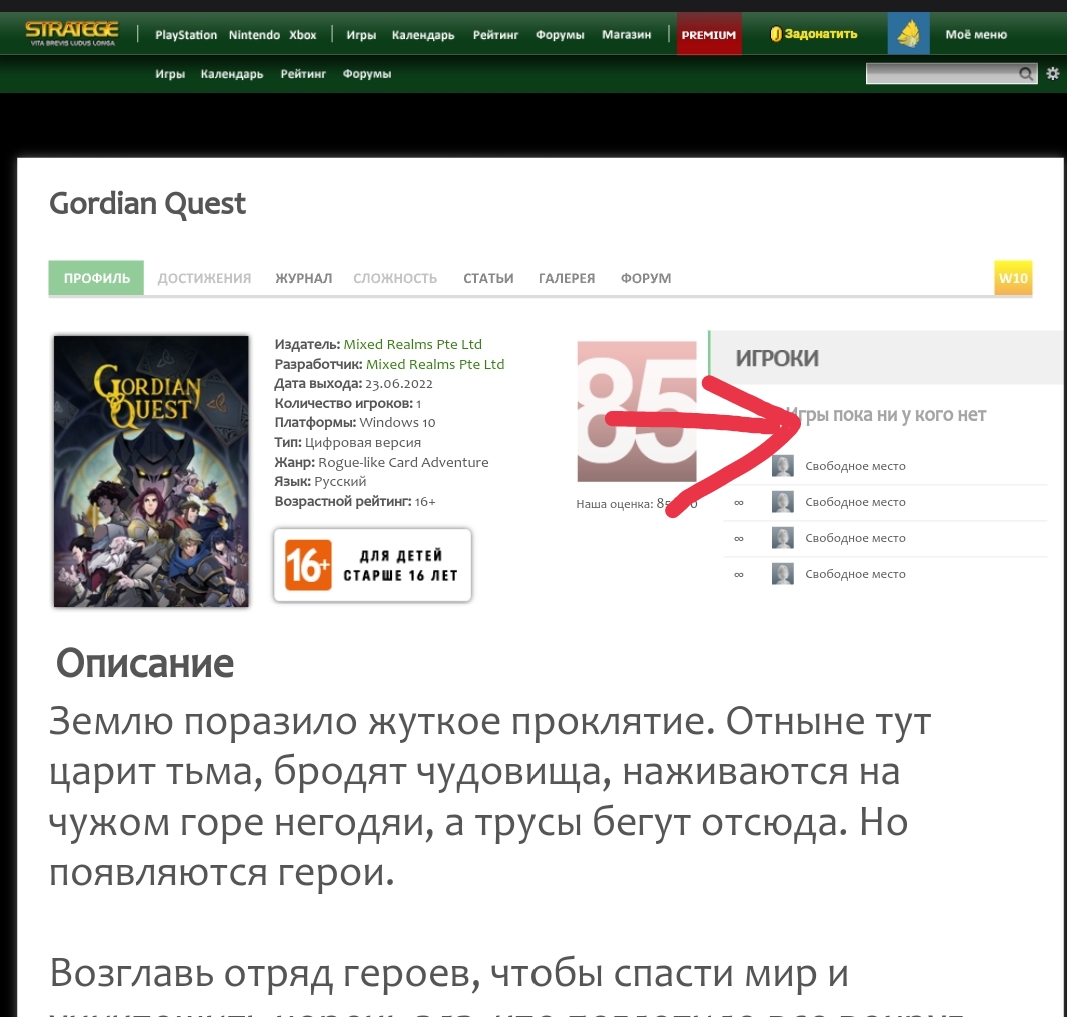
Task: Open the Gordian Quest cover art image
Action: 151,471
